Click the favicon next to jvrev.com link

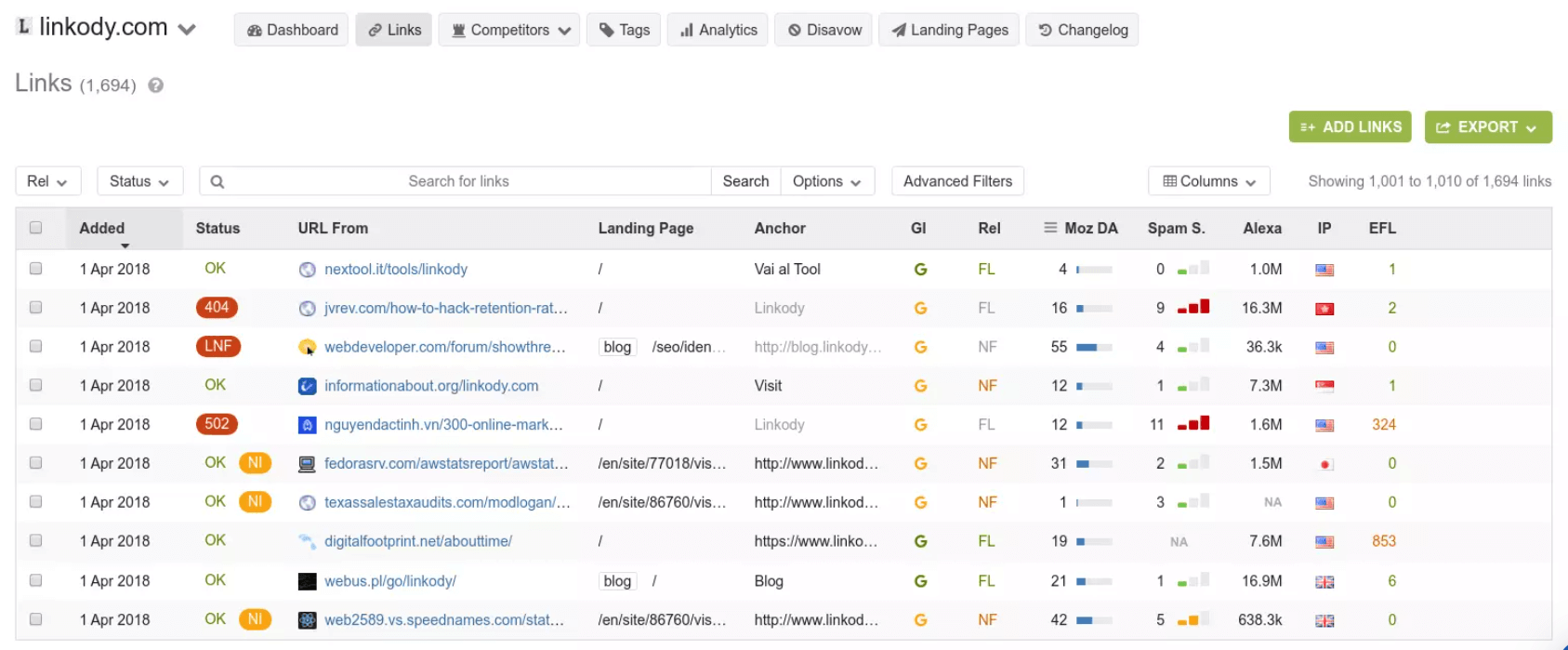click(x=308, y=309)
